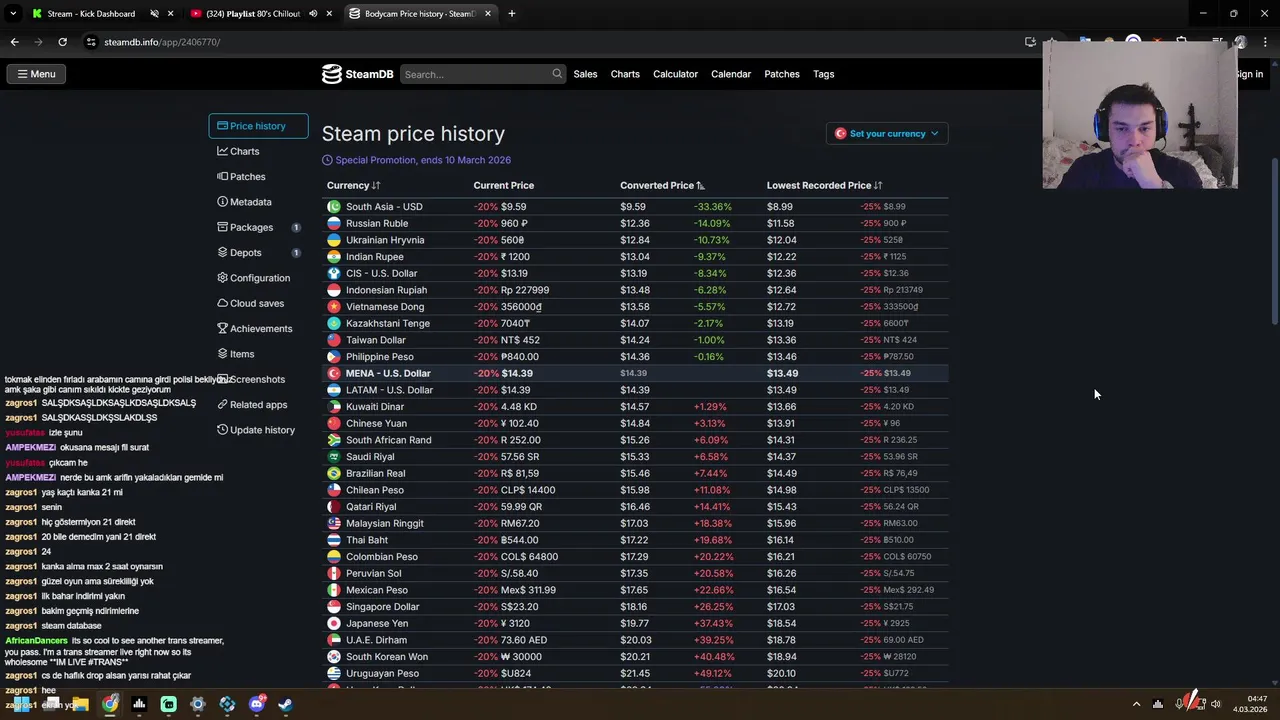Select the Russian Ruble row name
This screenshot has width=1280, height=720.
[377, 223]
